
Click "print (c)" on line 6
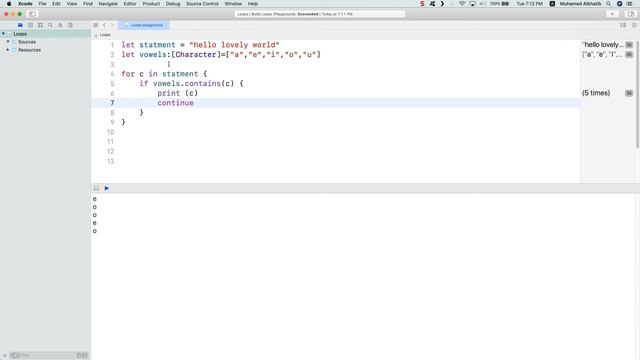(x=178, y=93)
